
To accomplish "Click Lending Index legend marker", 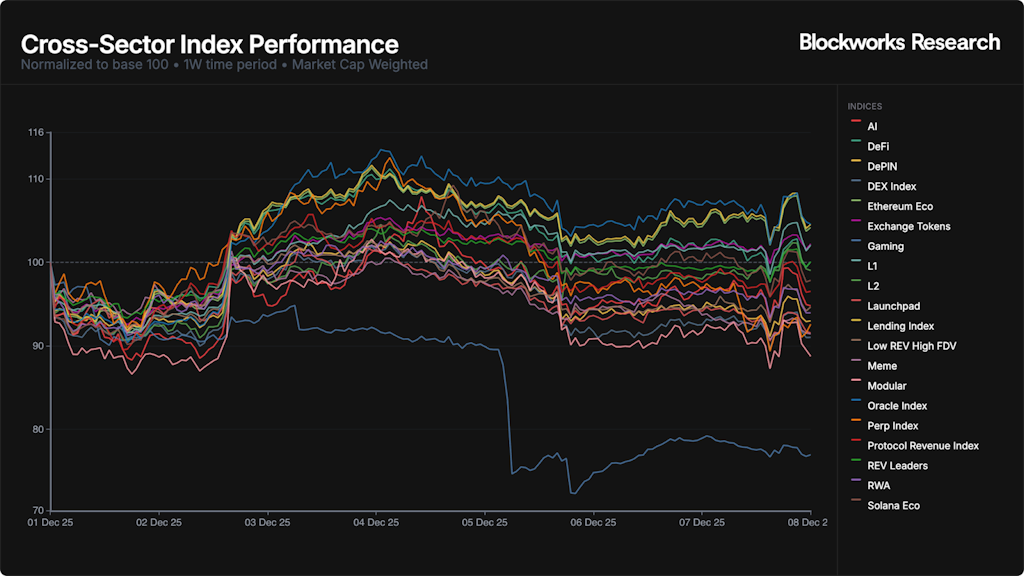I will click(x=855, y=327).
